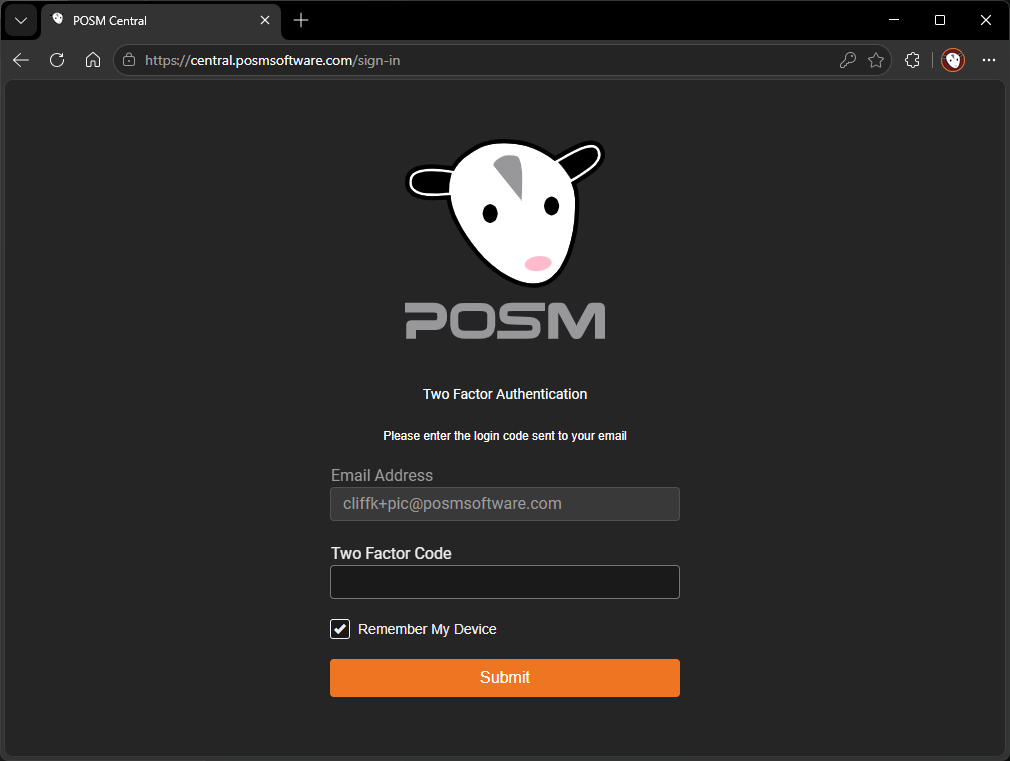
Task: Close the POSM Central tab
Action: tap(265, 21)
